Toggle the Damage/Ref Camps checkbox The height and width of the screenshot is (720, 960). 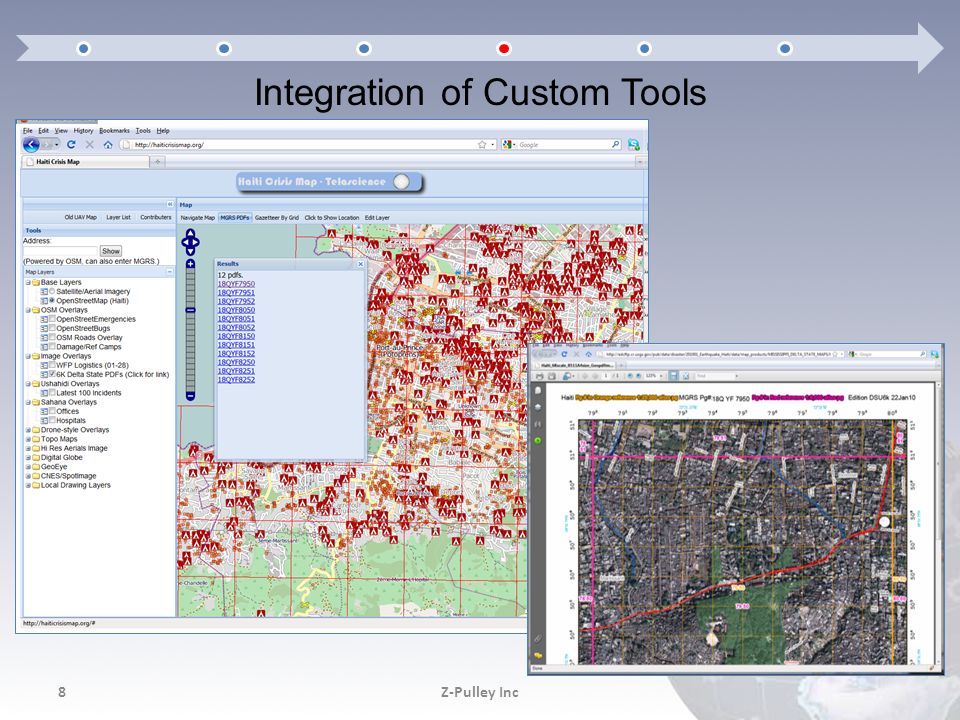pos(52,347)
